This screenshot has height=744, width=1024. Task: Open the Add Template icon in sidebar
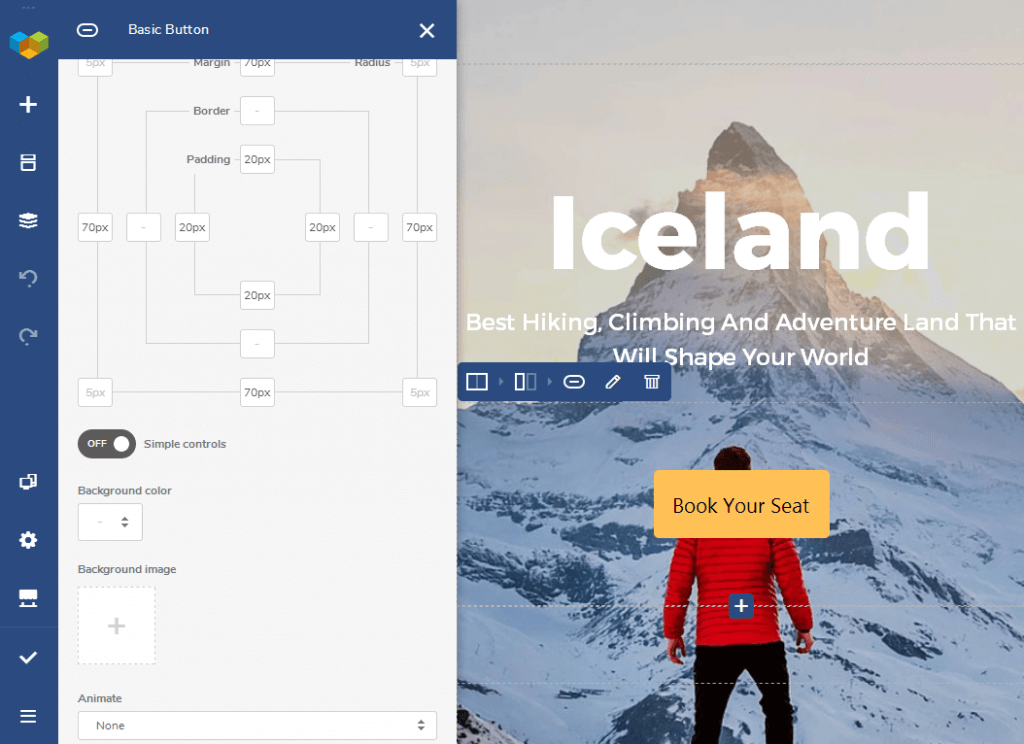tap(28, 163)
